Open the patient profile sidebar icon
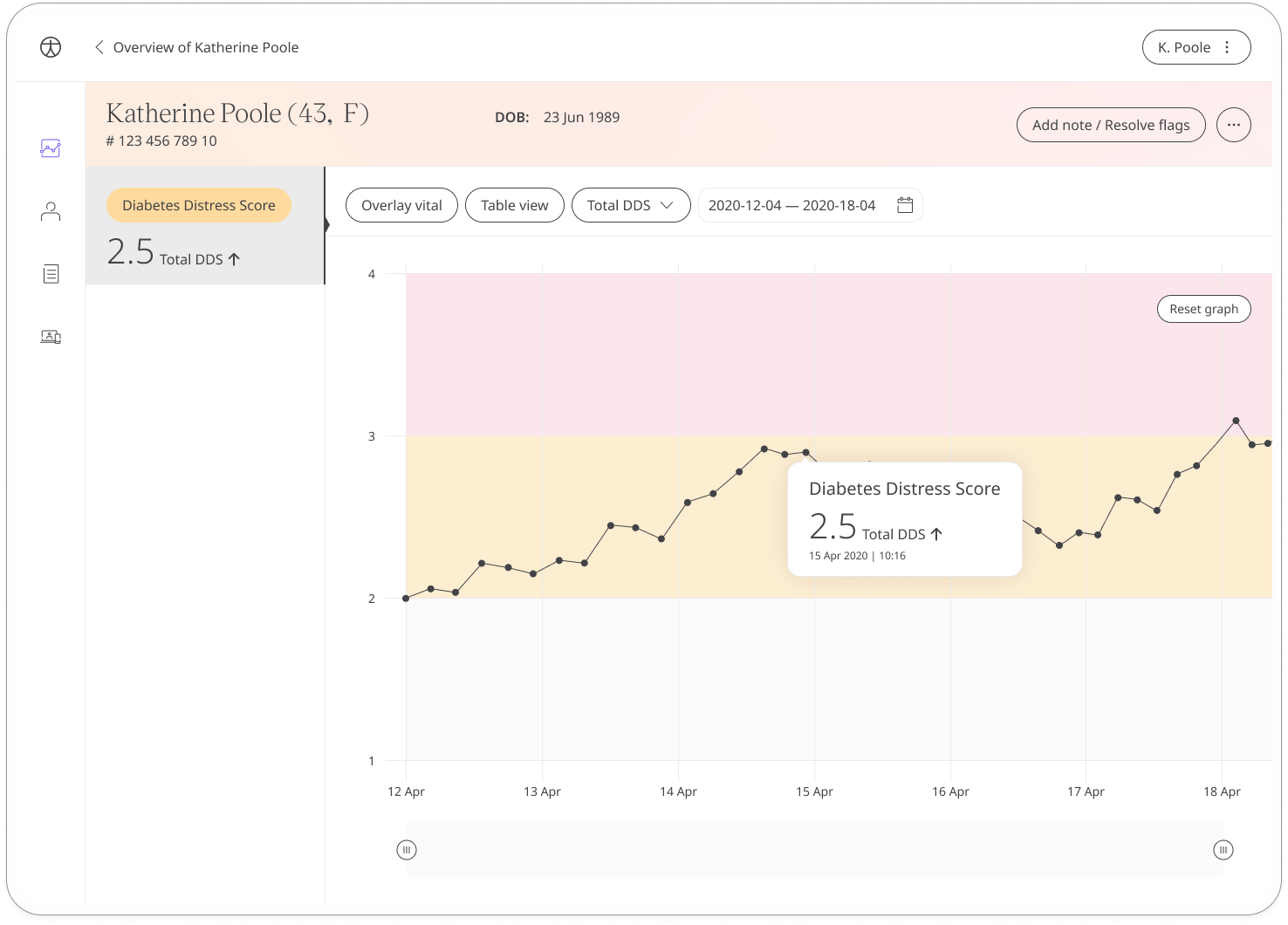 [x=51, y=211]
